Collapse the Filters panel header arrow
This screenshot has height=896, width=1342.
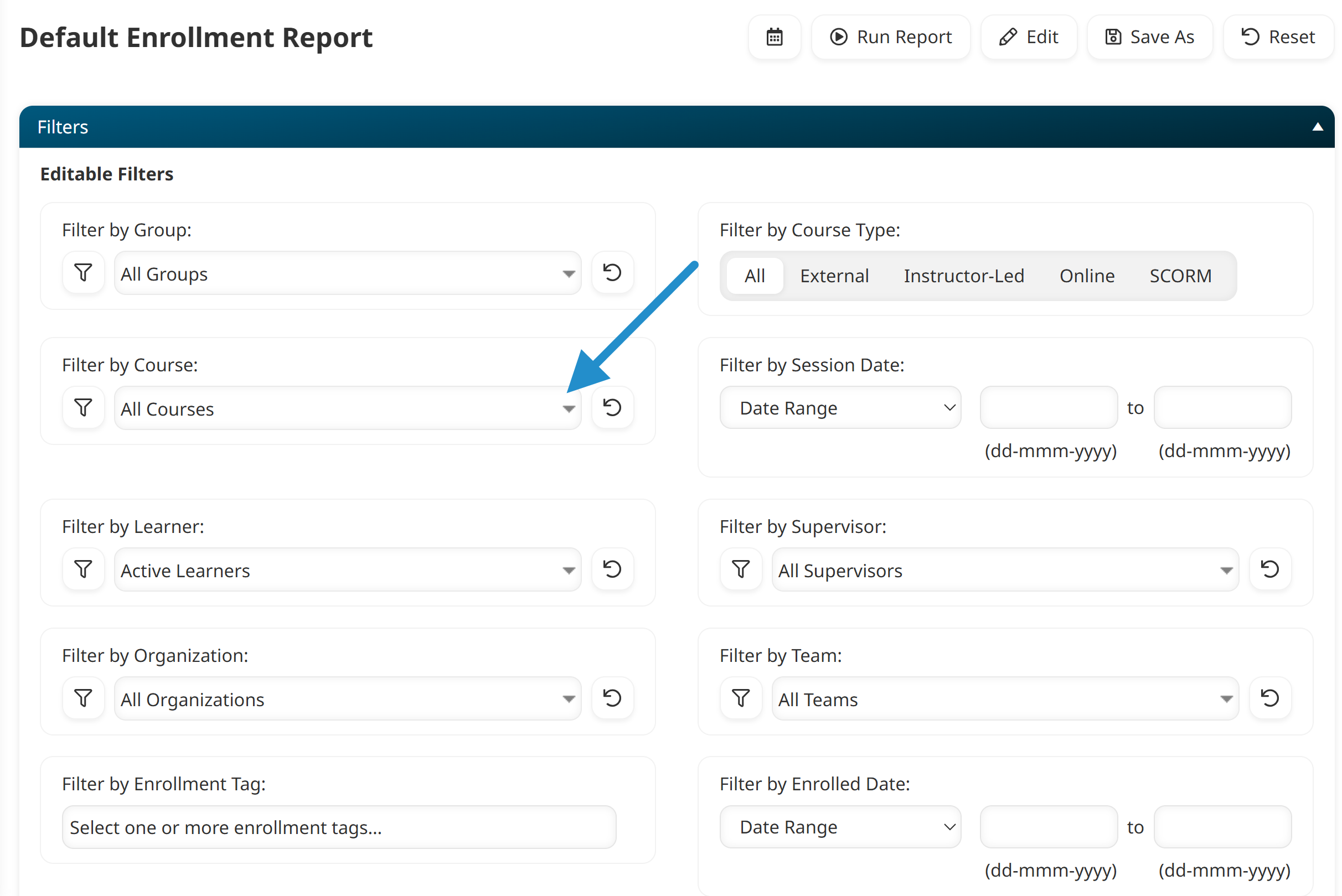pyautogui.click(x=1318, y=127)
